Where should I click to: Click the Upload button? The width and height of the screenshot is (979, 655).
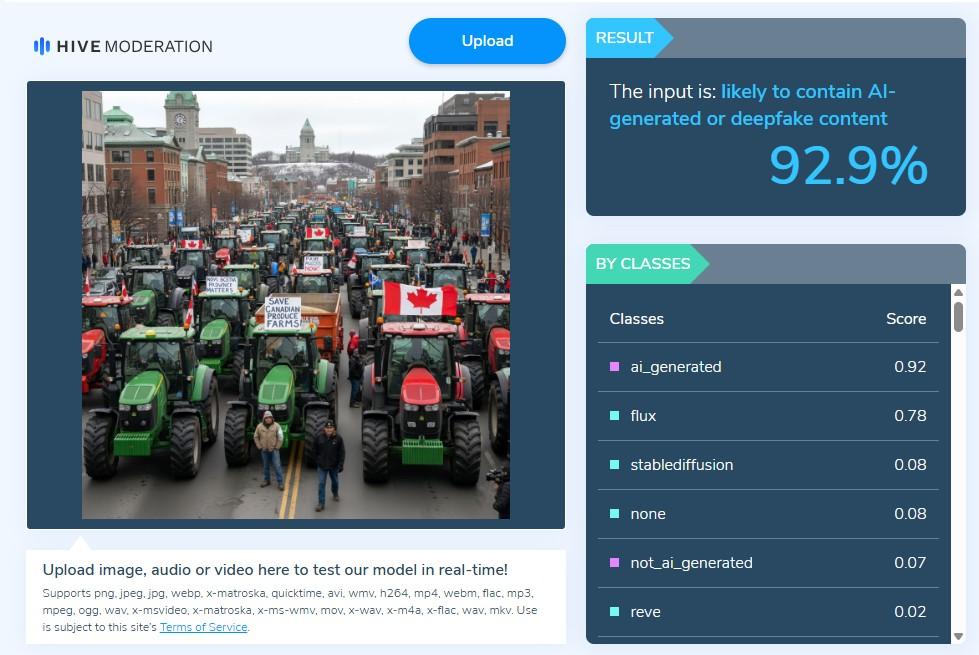[487, 41]
